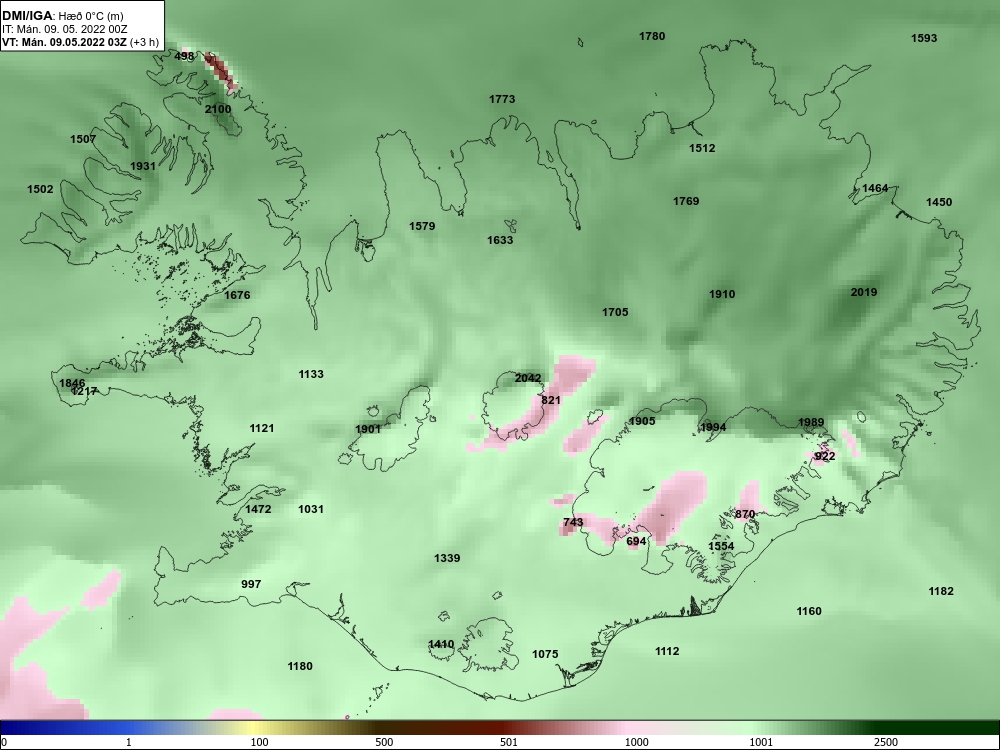Click the map value 1676
Viewport: 1000px width, 750px height.
(237, 295)
